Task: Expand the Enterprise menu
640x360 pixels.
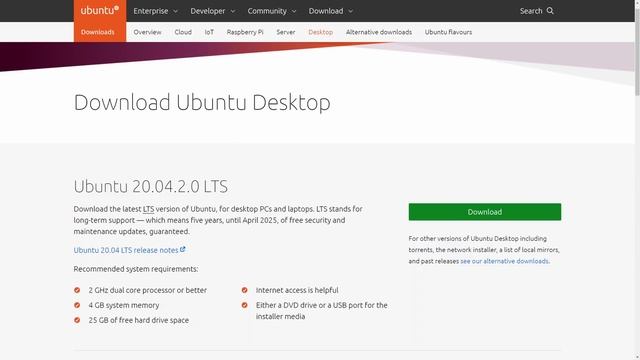Action: (156, 11)
